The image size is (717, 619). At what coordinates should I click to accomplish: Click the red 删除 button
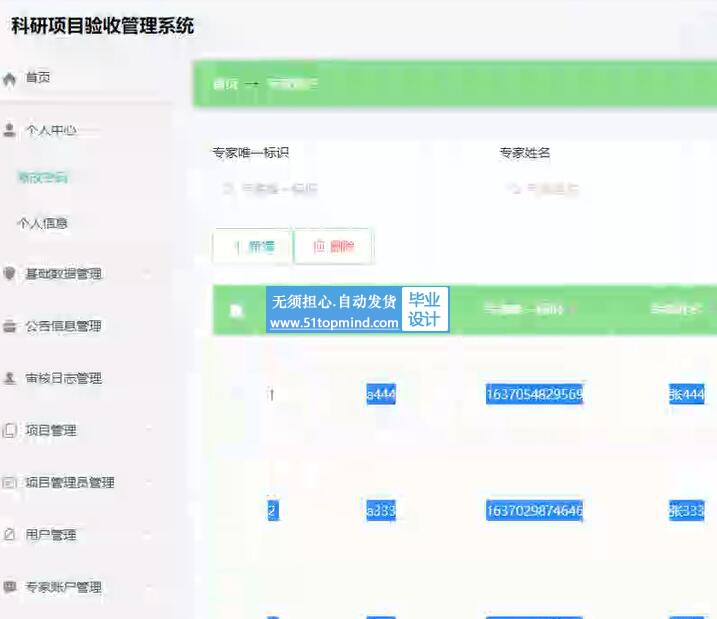coord(333,247)
